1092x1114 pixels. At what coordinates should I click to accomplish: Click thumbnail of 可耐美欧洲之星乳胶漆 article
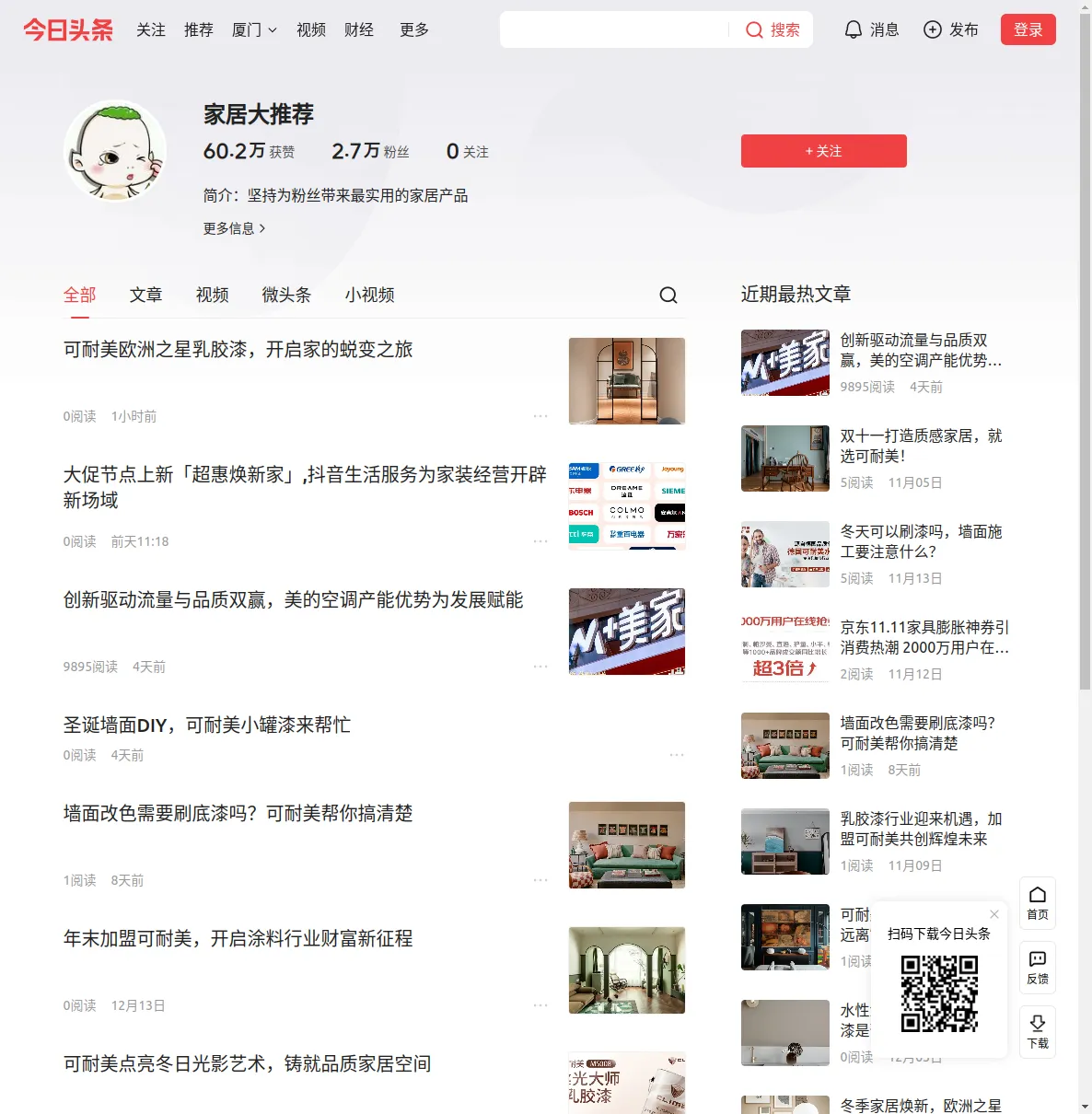(x=627, y=381)
